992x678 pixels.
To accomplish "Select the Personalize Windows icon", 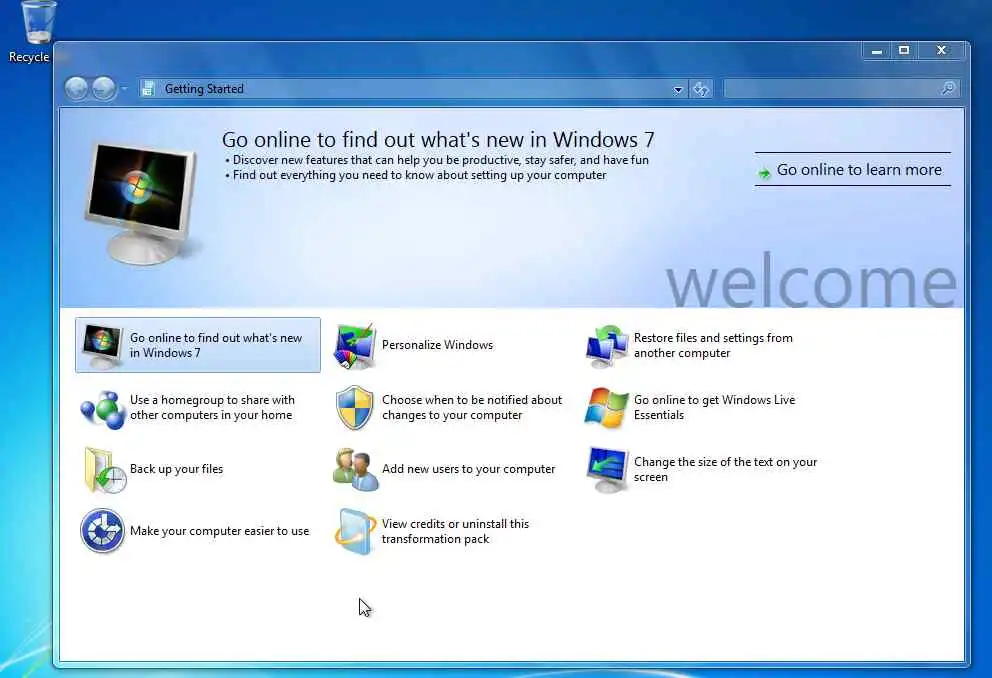I will 355,346.
